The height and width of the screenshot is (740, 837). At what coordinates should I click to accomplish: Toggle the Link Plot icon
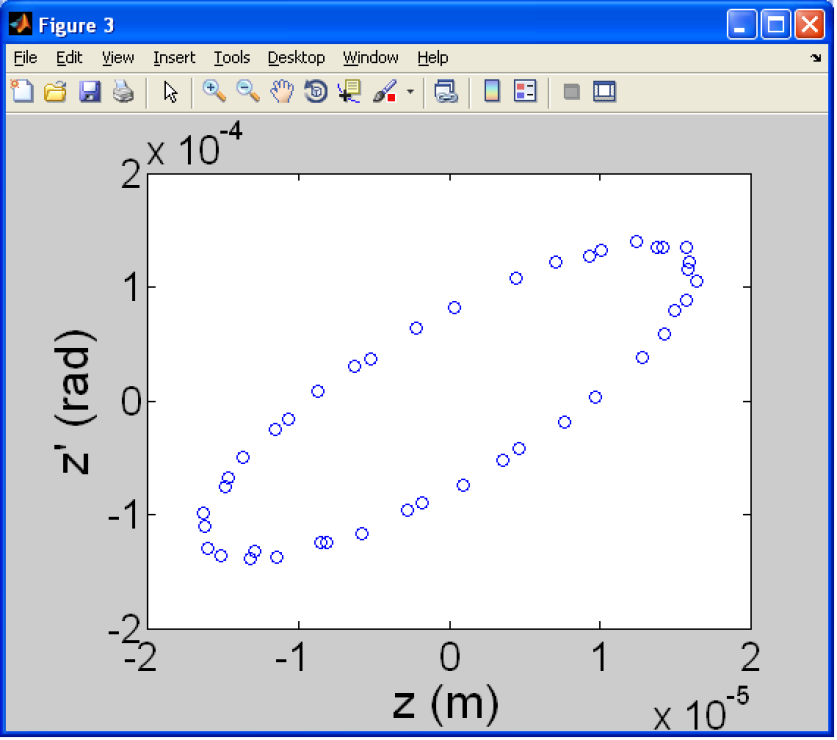coord(446,91)
